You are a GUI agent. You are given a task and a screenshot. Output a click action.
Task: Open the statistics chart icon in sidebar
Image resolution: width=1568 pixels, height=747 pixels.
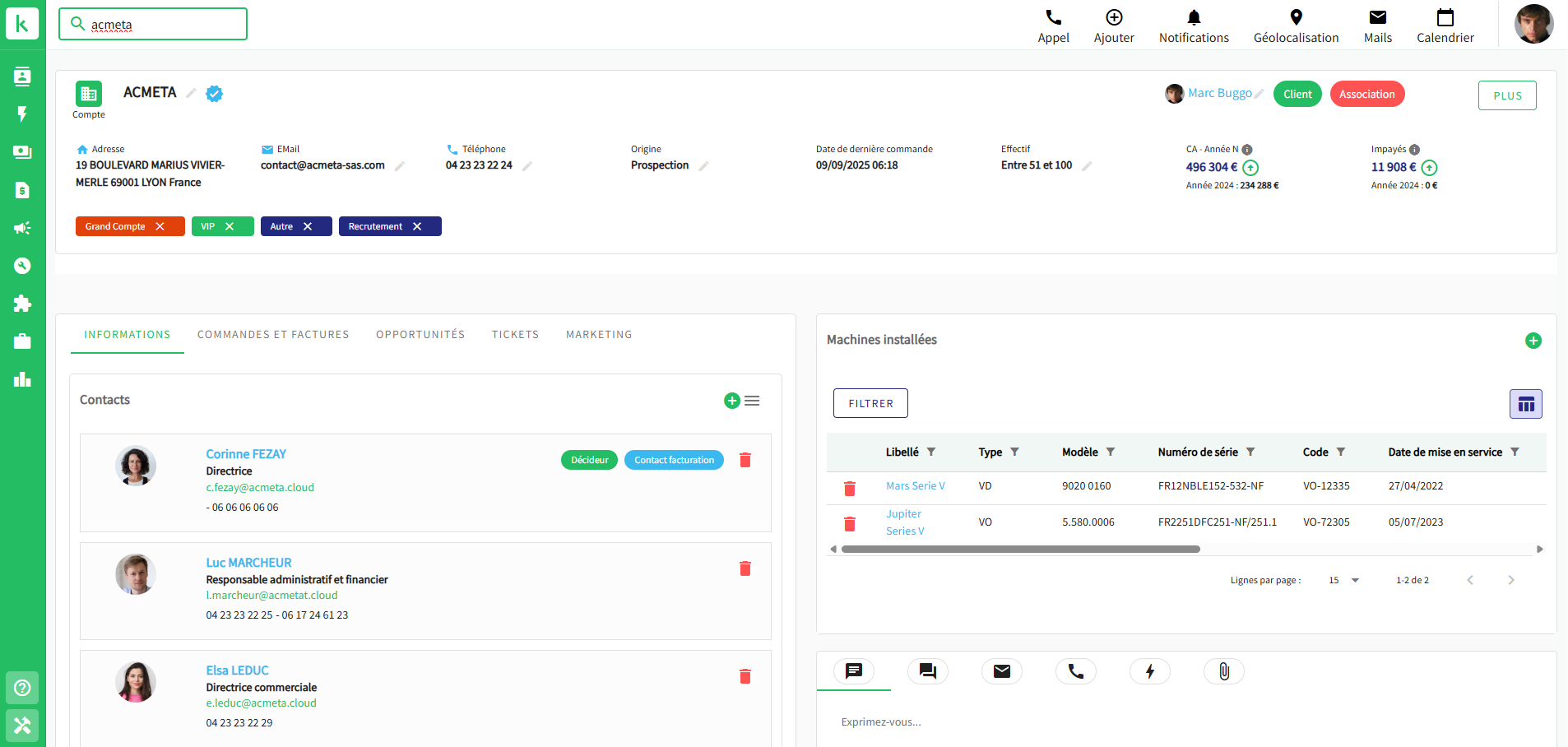(x=22, y=379)
